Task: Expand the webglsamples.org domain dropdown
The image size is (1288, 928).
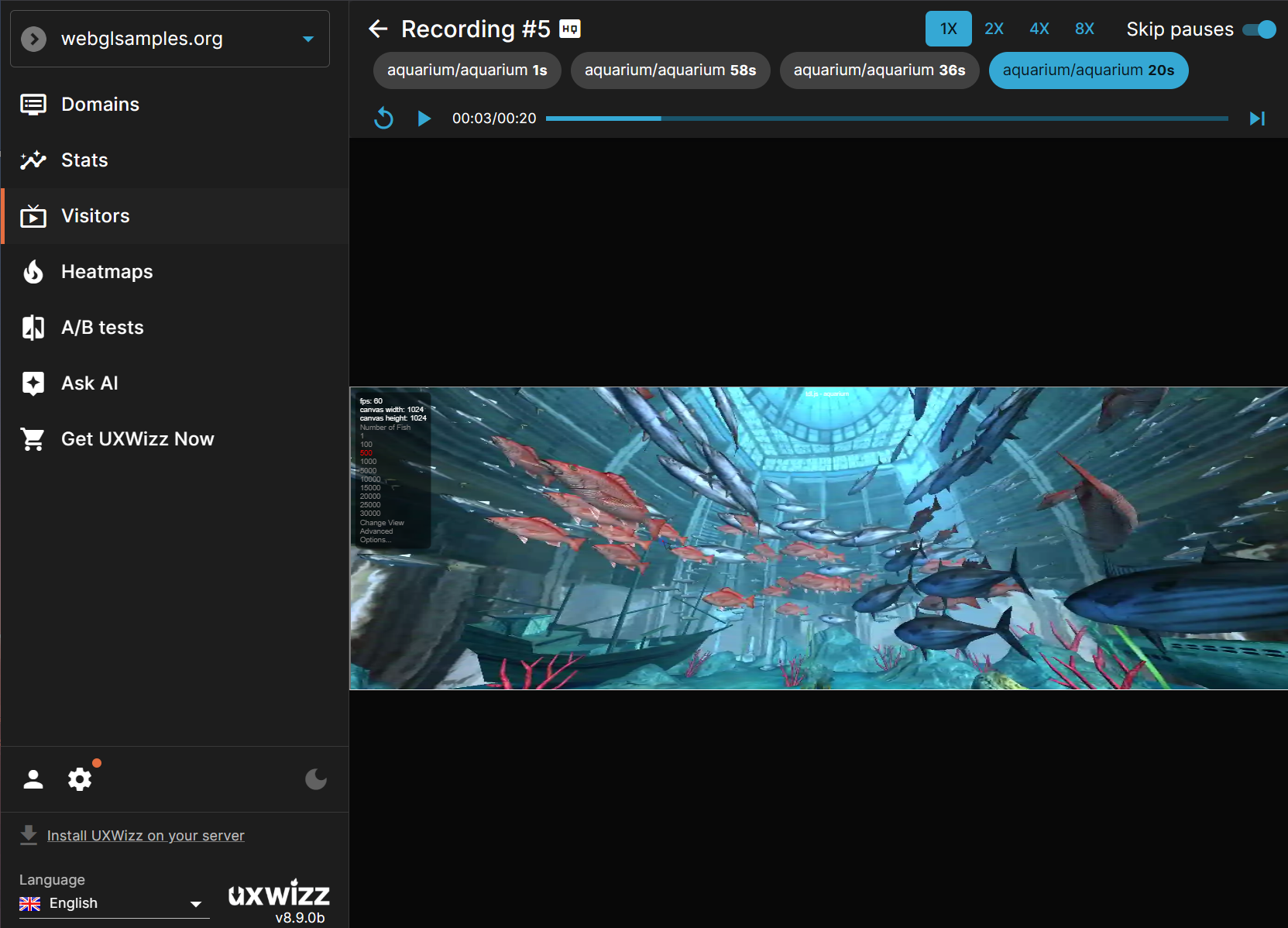Action: click(x=308, y=39)
